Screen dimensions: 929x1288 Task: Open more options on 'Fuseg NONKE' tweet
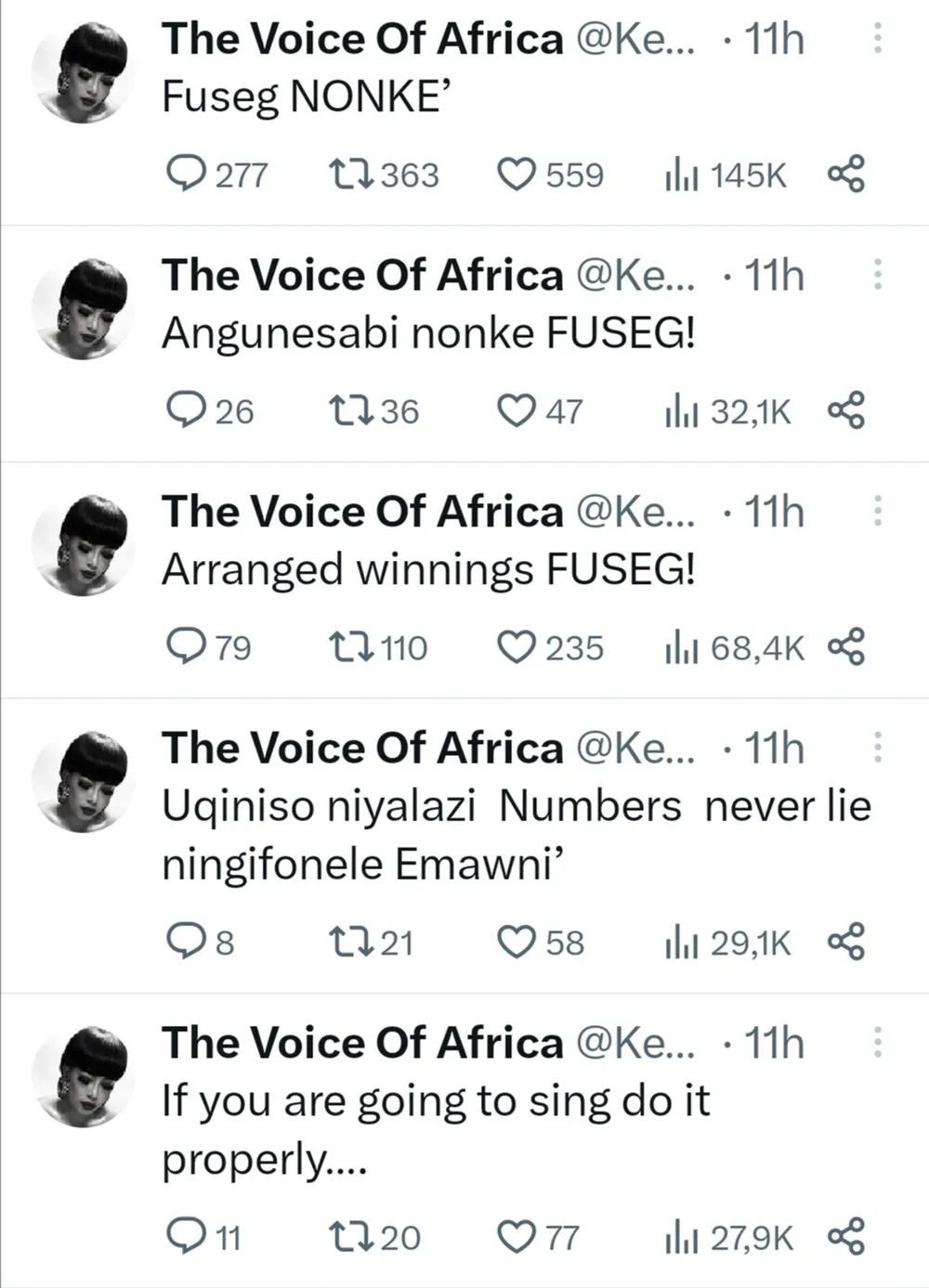877,38
